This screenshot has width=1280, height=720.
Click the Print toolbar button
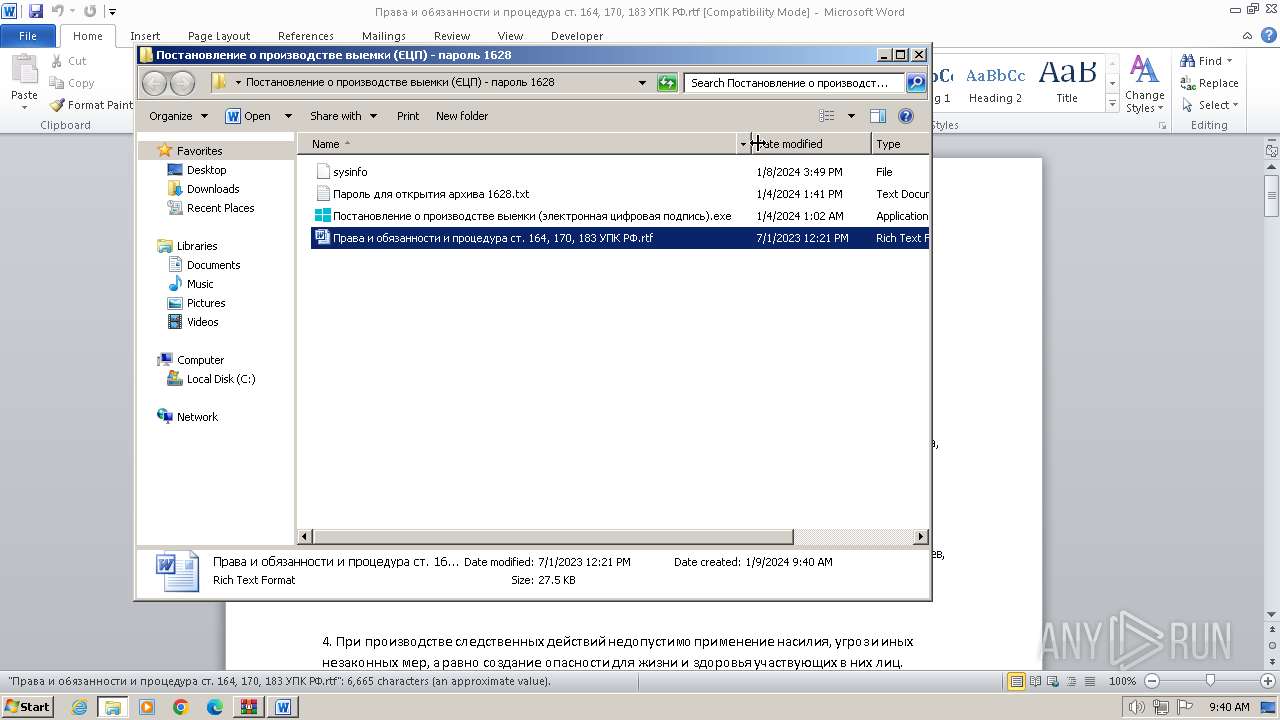[408, 116]
